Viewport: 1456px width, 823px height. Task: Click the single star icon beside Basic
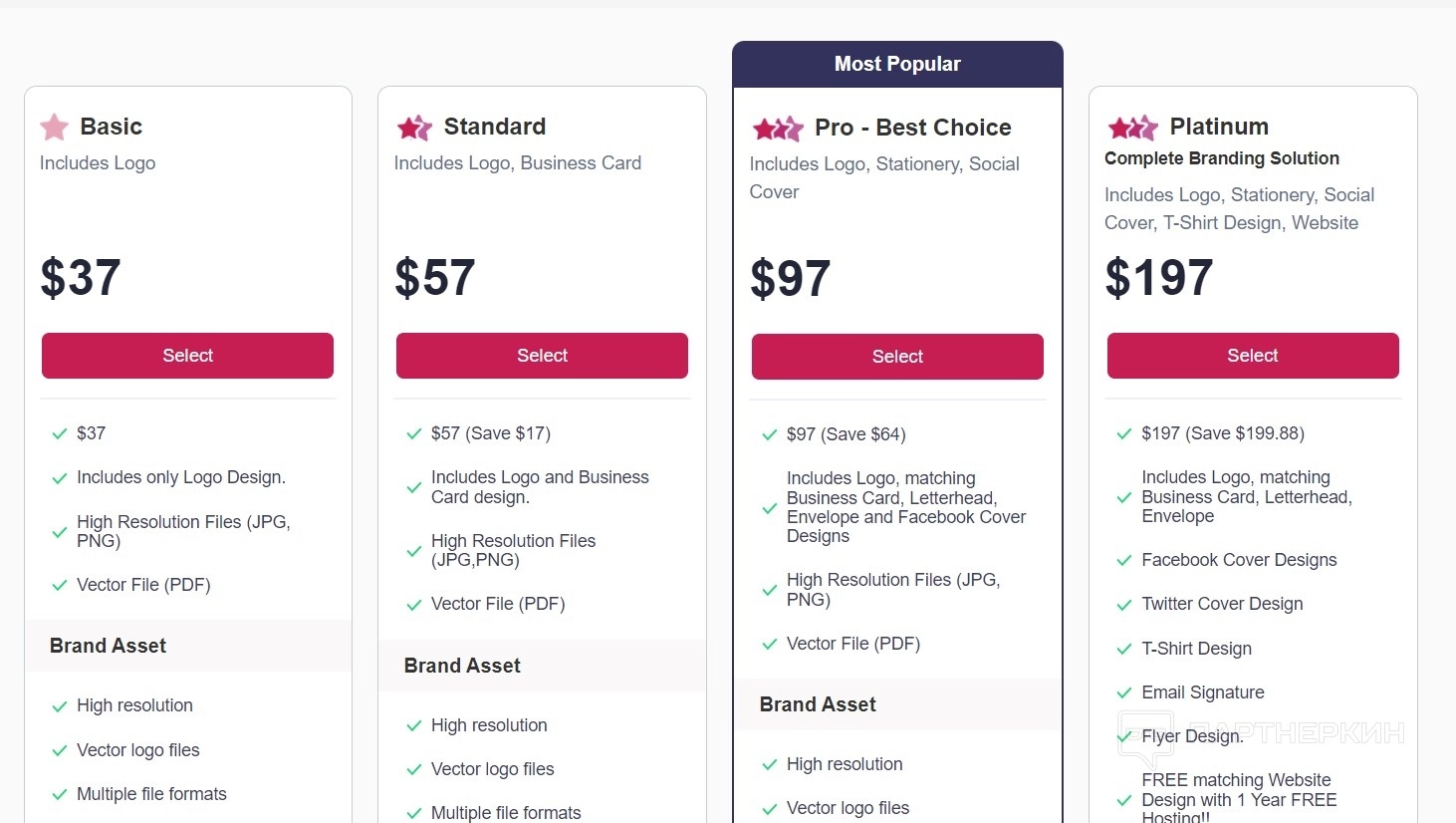click(x=54, y=127)
